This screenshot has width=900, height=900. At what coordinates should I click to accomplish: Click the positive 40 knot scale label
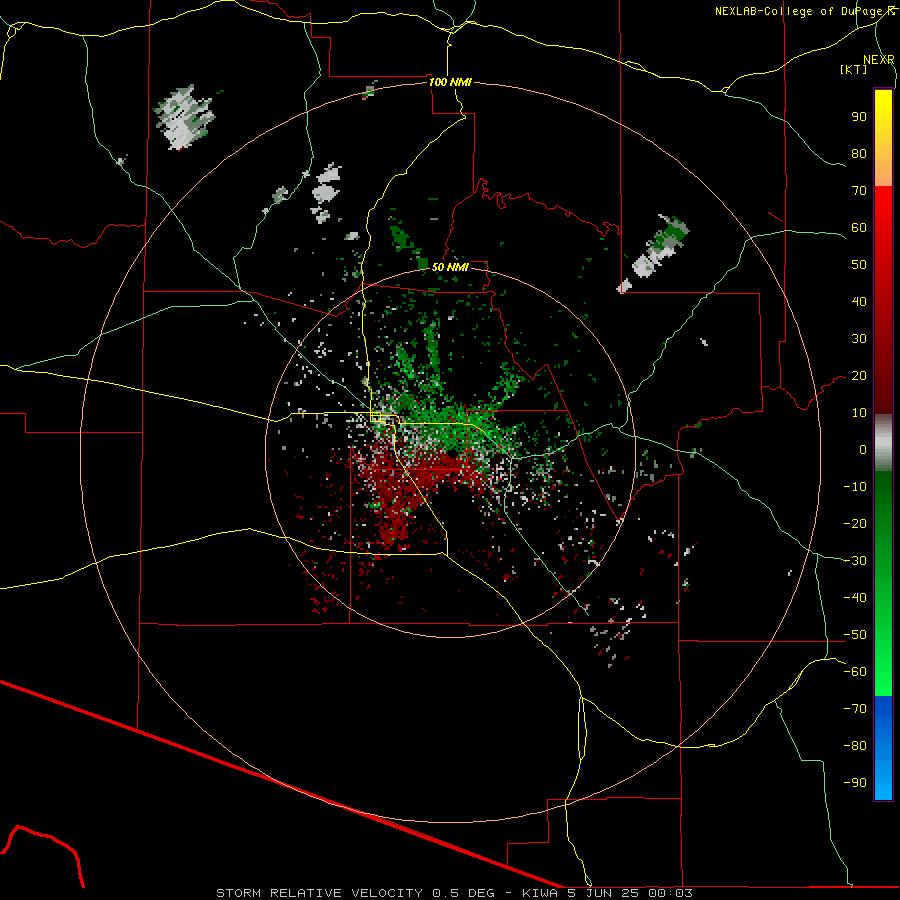(859, 302)
